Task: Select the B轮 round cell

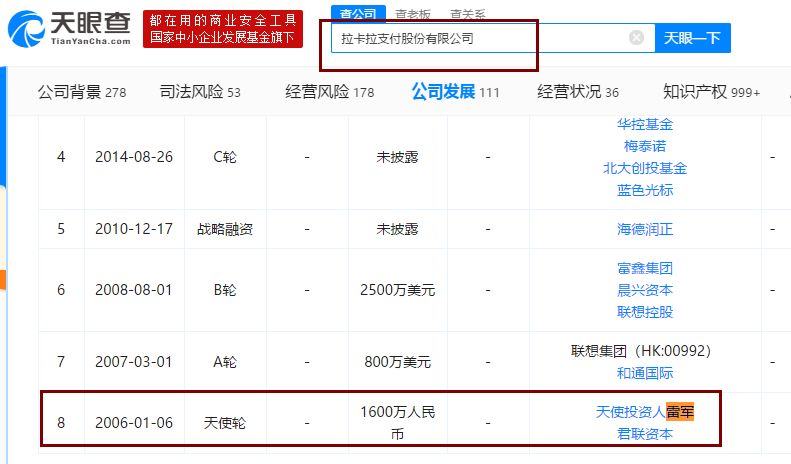Action: click(225, 291)
